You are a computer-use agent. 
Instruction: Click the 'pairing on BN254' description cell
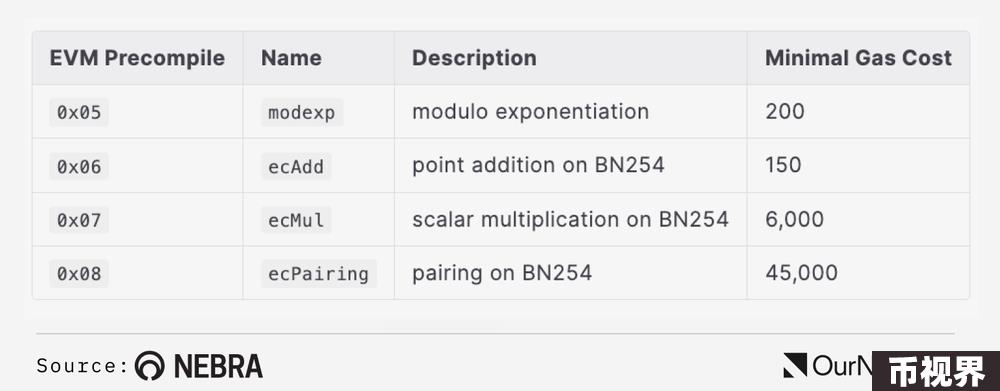pyautogui.click(x=570, y=273)
